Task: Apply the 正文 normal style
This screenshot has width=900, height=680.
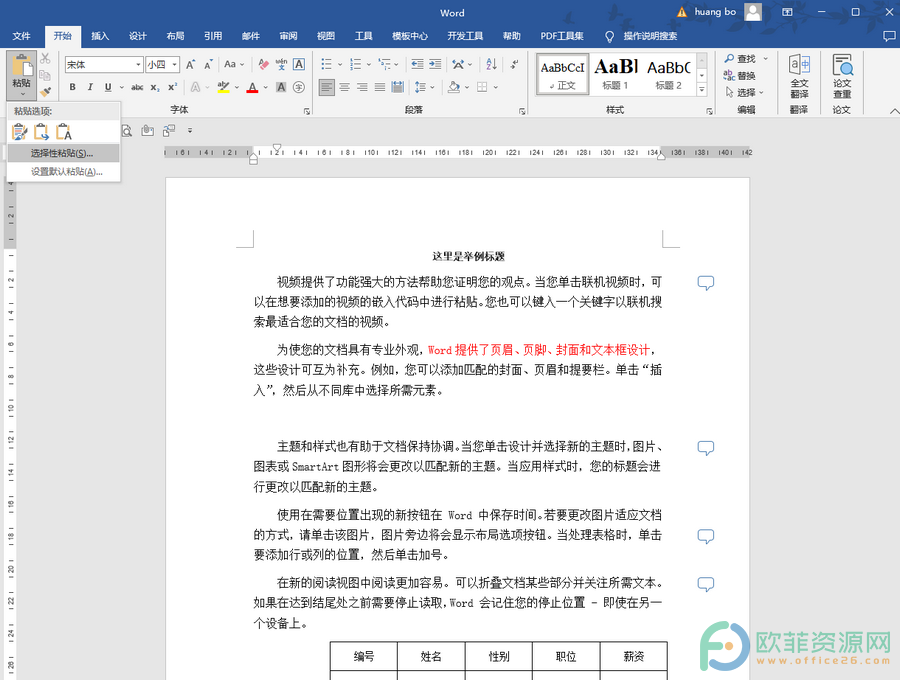Action: (562, 73)
